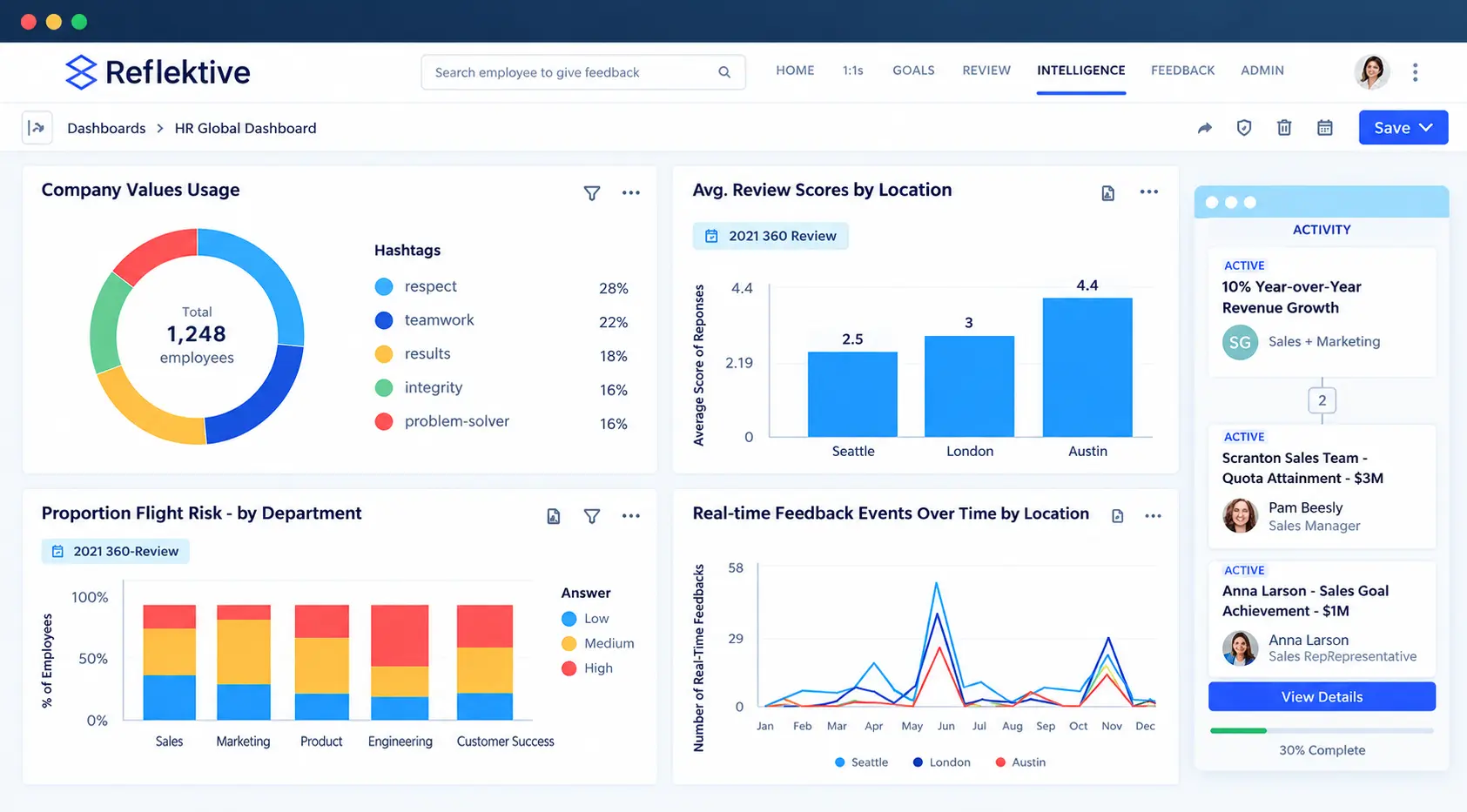The width and height of the screenshot is (1467, 812).
Task: Click the Dashboards breadcrumb link
Action: click(106, 128)
